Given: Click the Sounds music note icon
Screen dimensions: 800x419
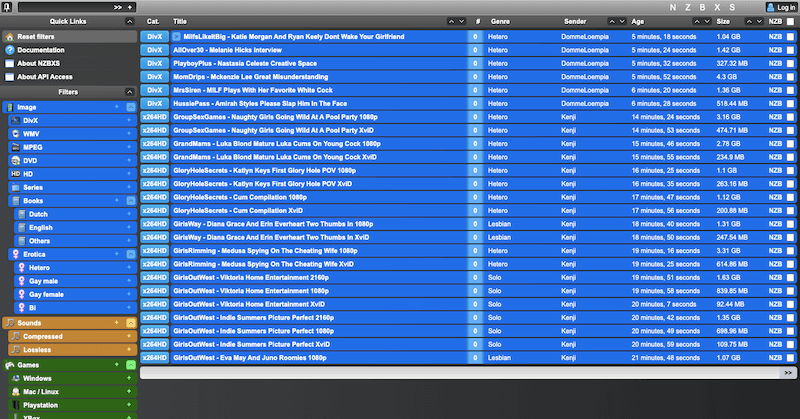Looking at the screenshot, I should click(9, 323).
